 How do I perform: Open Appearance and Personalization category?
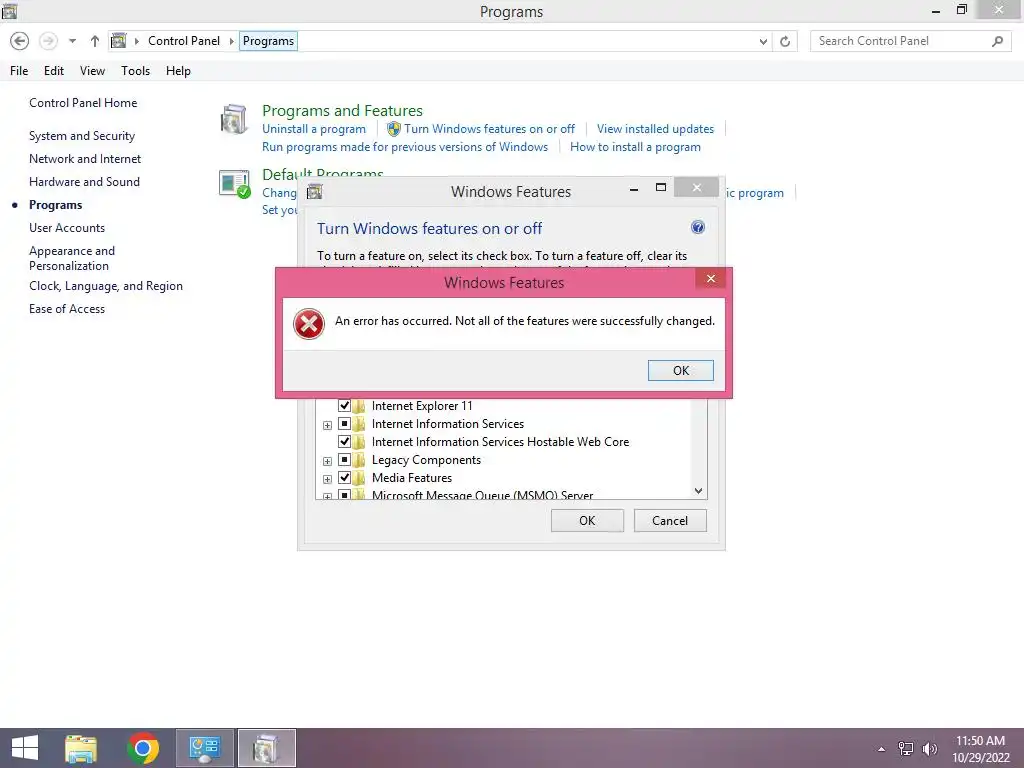pos(72,258)
